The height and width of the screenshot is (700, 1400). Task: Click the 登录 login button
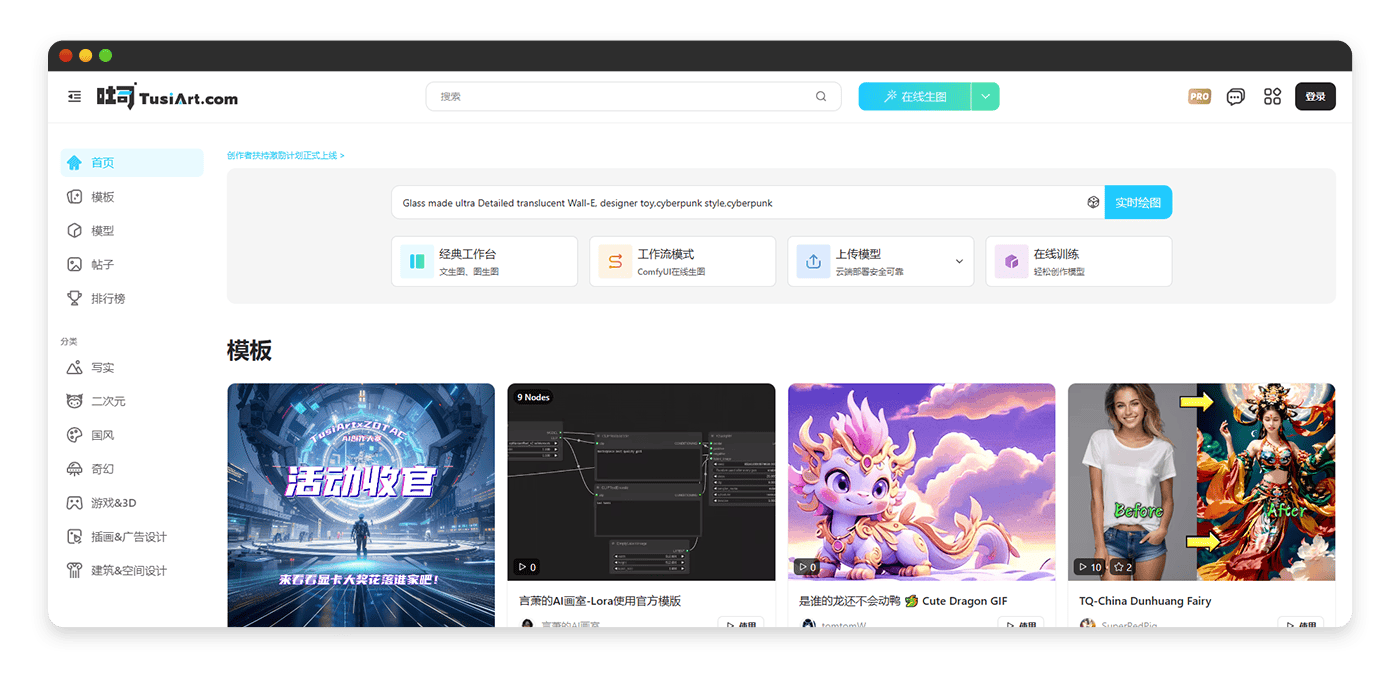click(1315, 97)
